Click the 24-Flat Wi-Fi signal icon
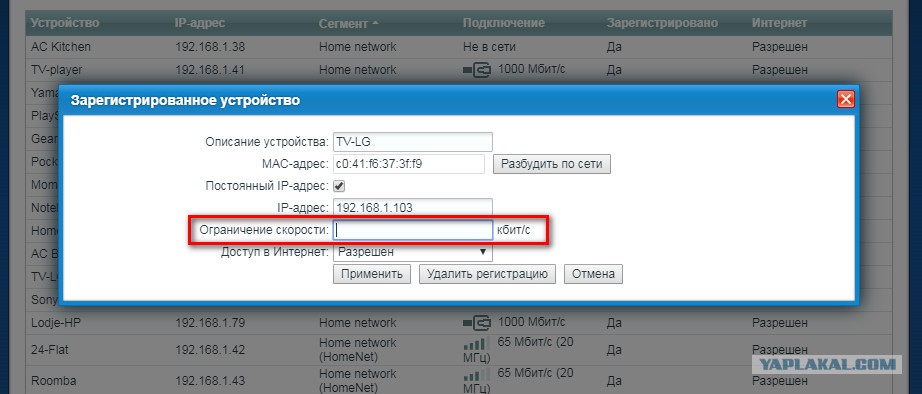The height and width of the screenshot is (394, 922). [475, 344]
